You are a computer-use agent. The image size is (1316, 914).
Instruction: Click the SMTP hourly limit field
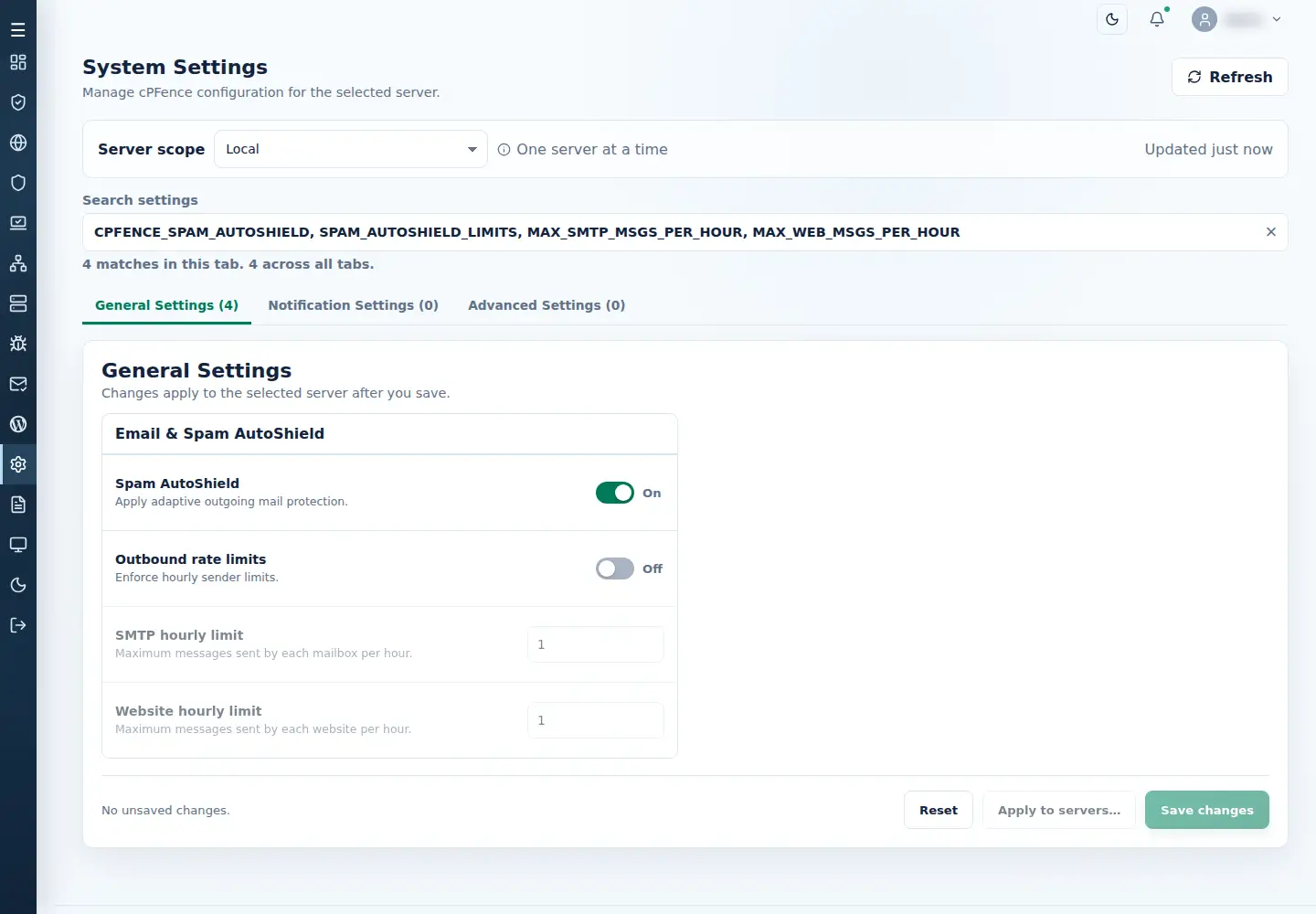[596, 644]
